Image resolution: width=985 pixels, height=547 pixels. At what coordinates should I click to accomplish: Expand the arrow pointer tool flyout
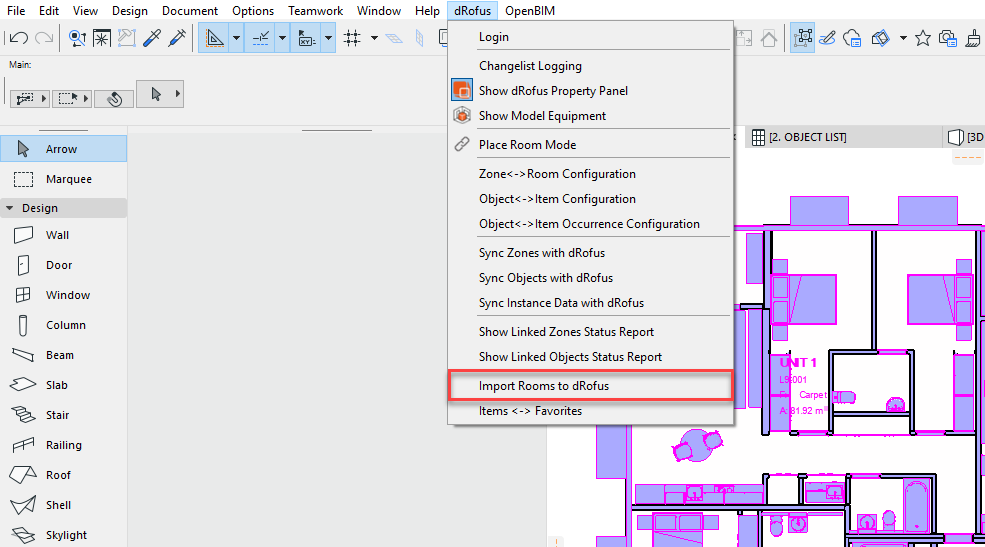click(x=178, y=94)
